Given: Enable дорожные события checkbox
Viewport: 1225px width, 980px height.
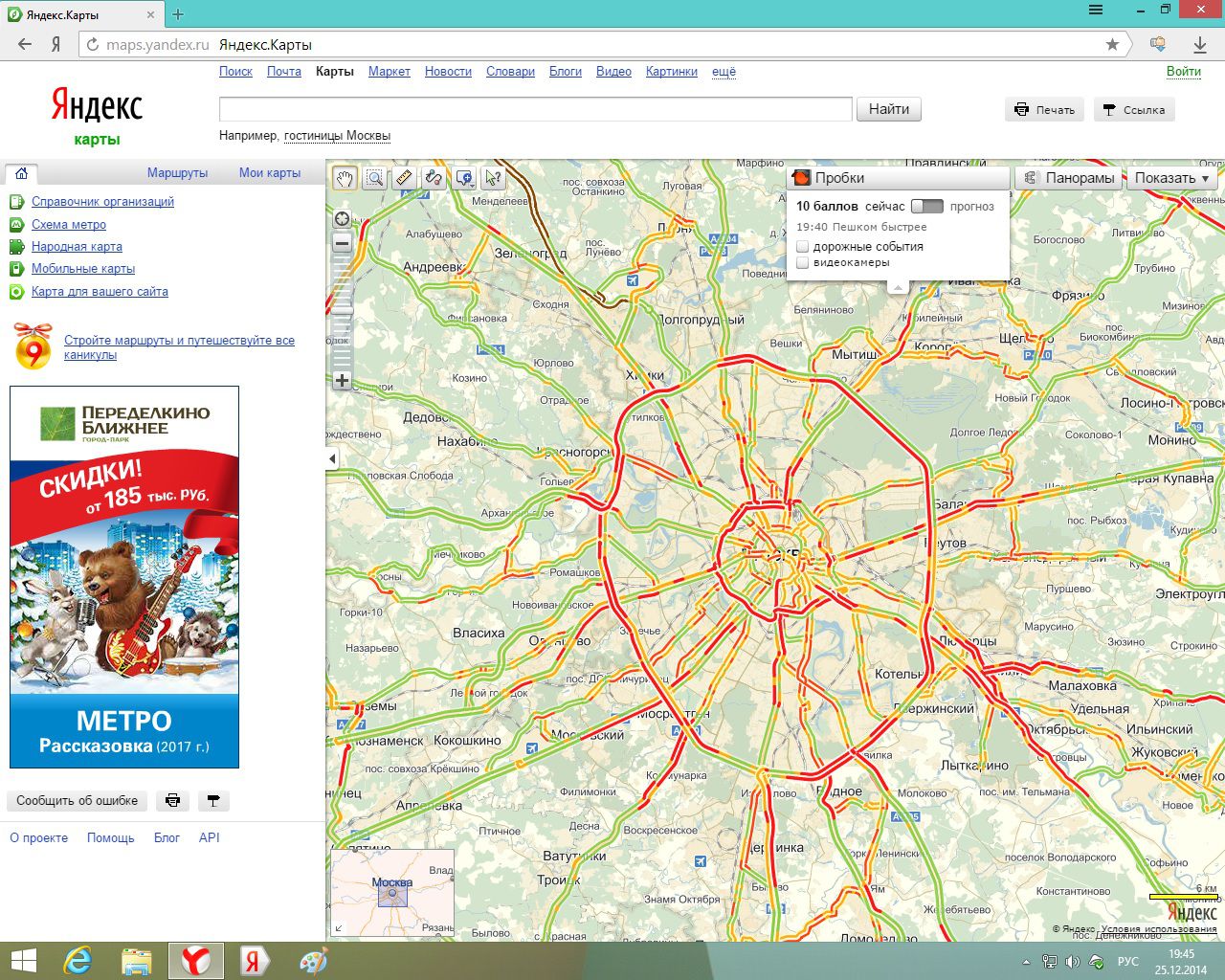Looking at the screenshot, I should [x=803, y=247].
